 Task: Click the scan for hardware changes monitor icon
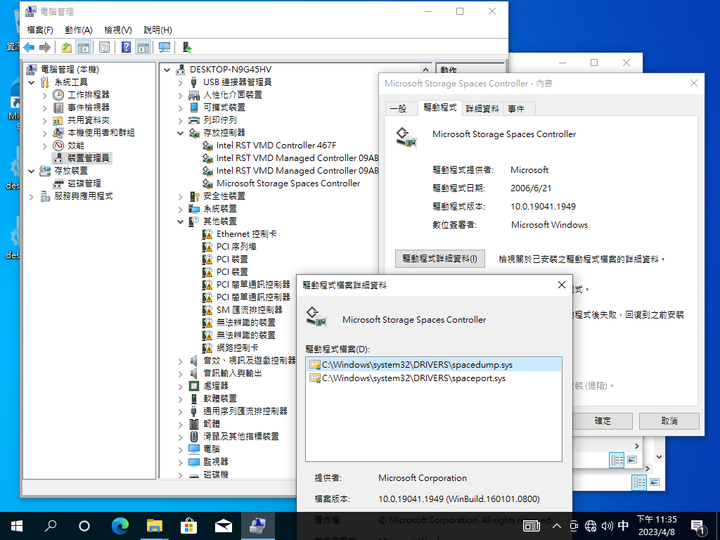(164, 47)
